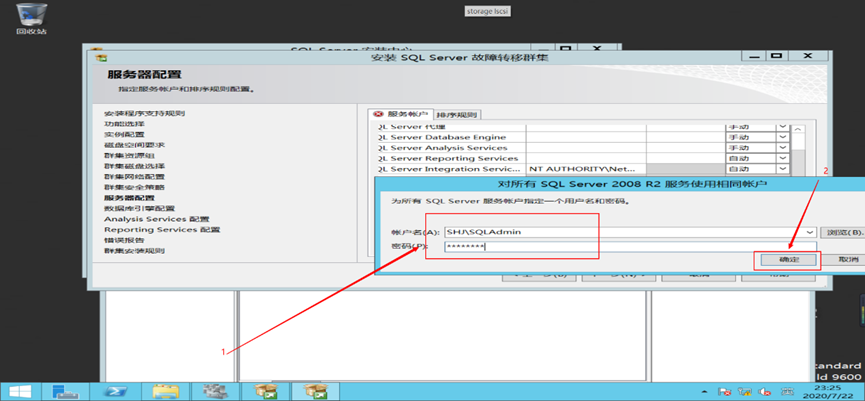The width and height of the screenshot is (865, 401).
Task: Click the error icon on 服务帐户 tab
Action: pos(378,114)
